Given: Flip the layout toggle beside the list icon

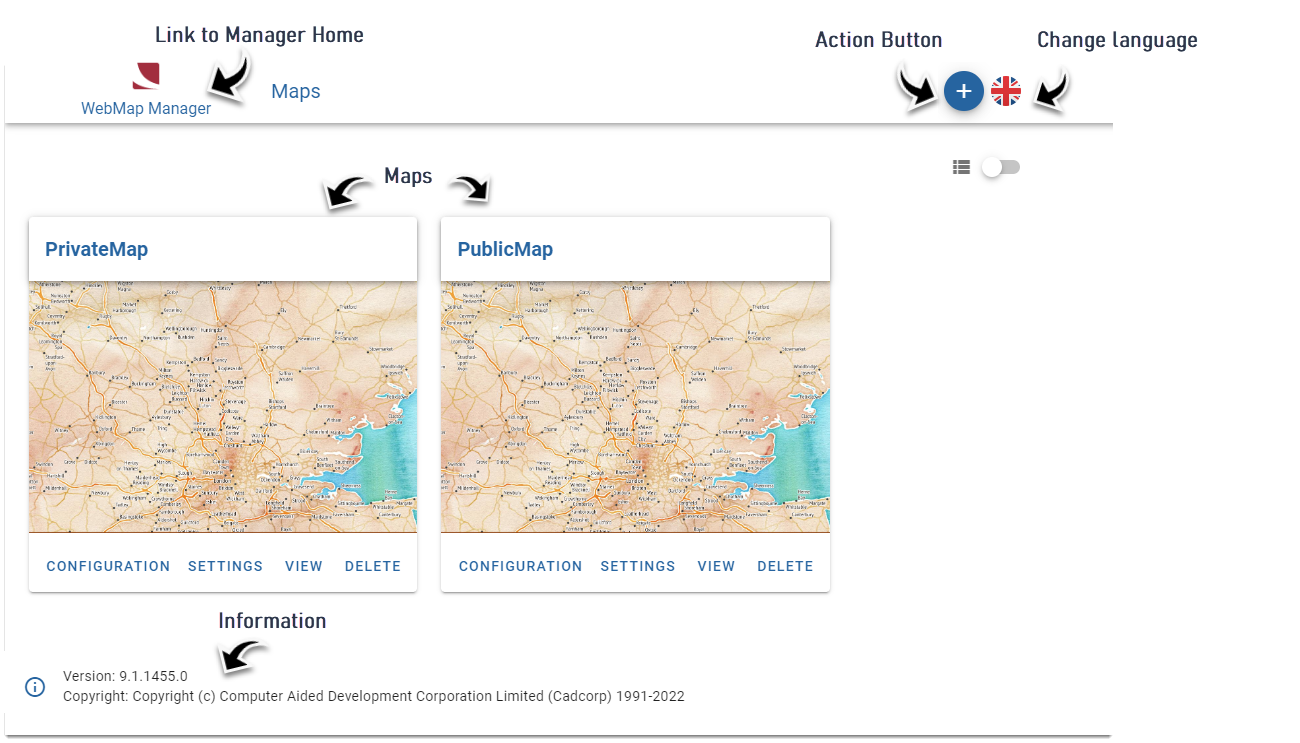Looking at the screenshot, I should 1000,167.
